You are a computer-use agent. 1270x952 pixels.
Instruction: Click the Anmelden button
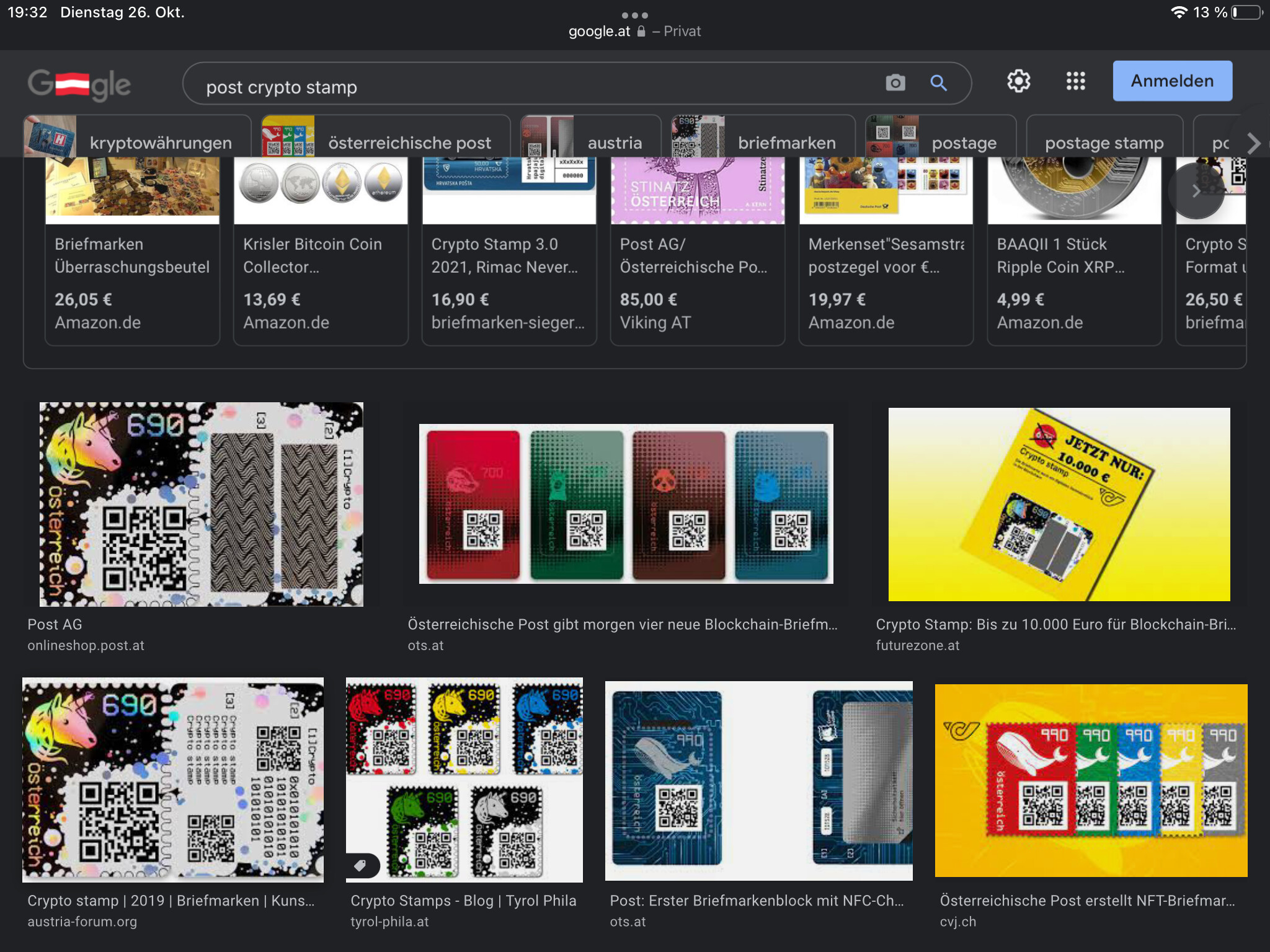point(1171,81)
